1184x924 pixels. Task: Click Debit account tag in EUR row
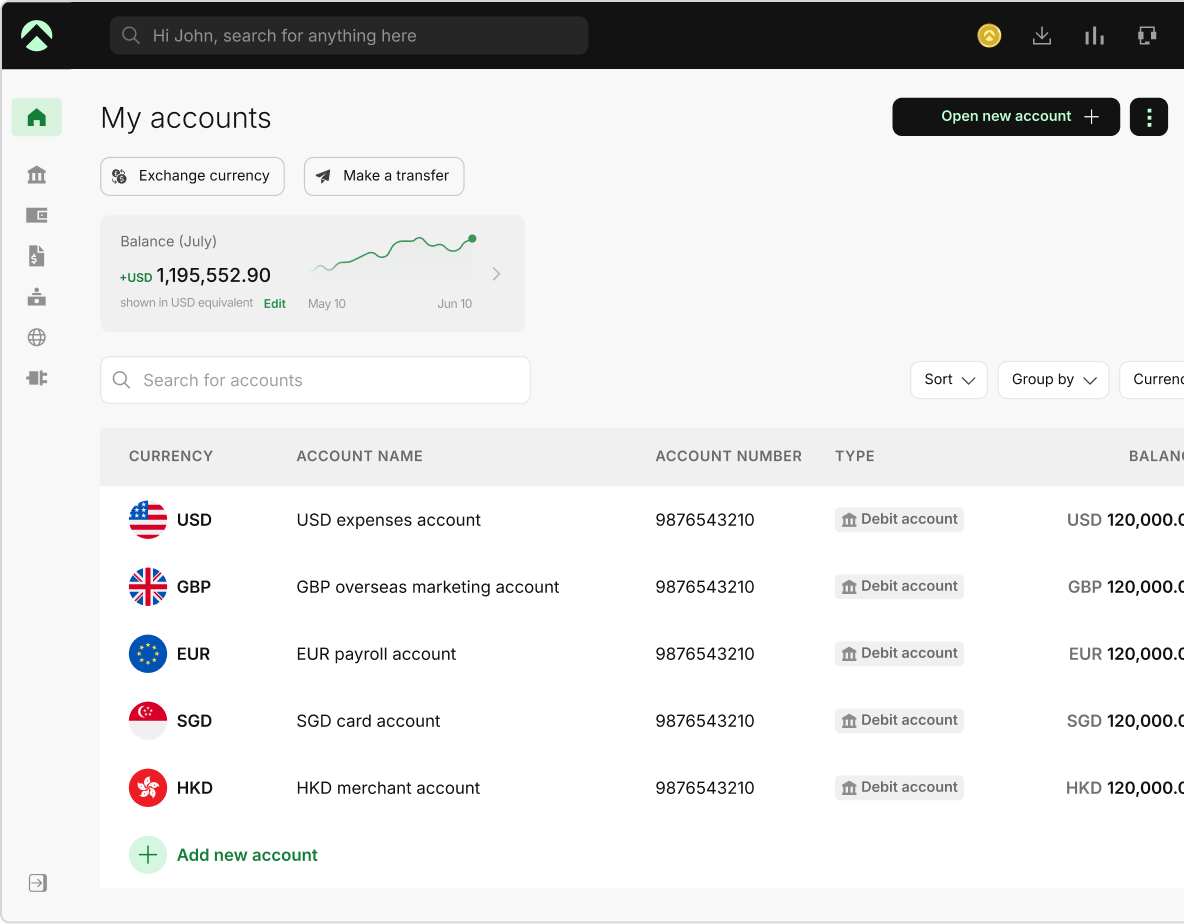click(x=899, y=654)
